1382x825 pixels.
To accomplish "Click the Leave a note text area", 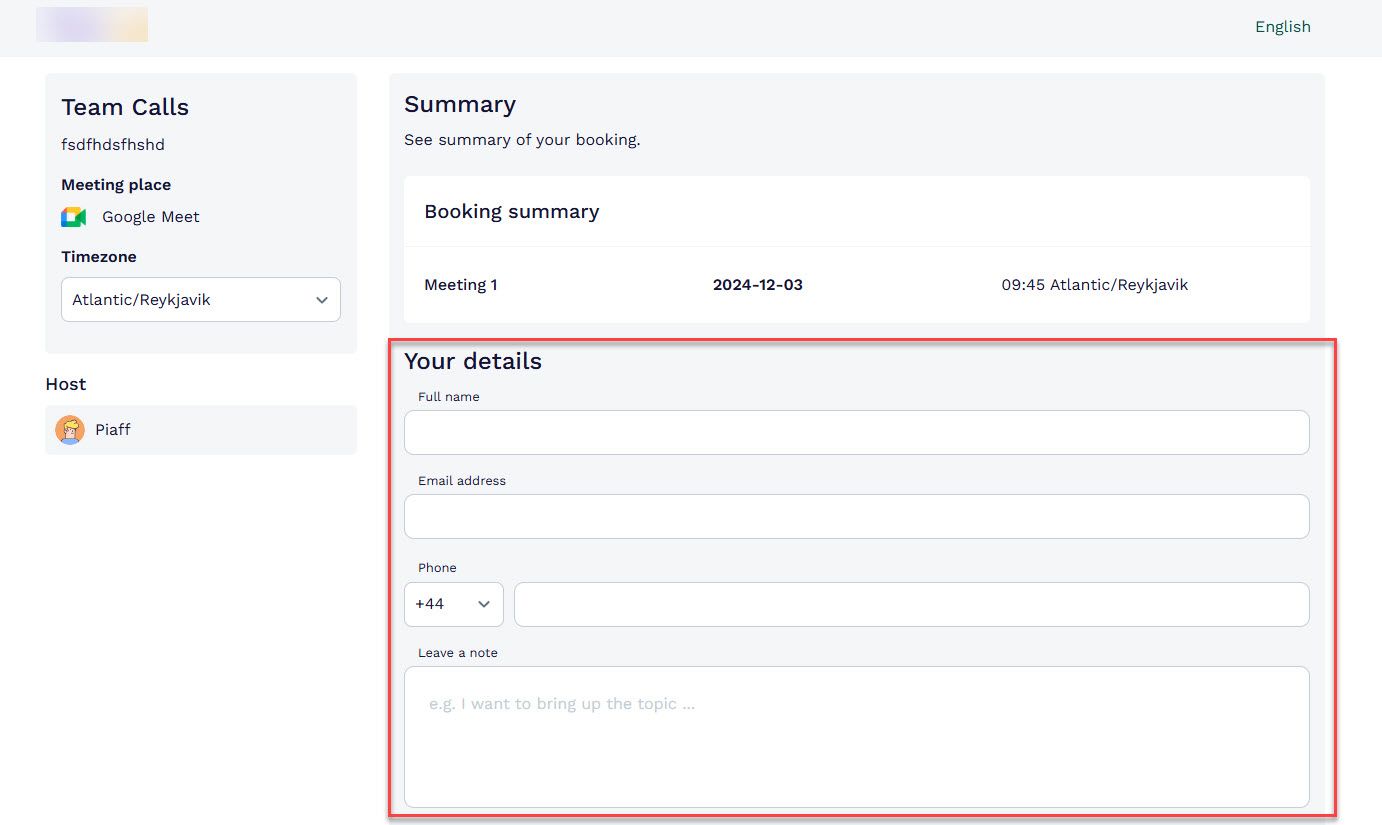I will coord(856,737).
